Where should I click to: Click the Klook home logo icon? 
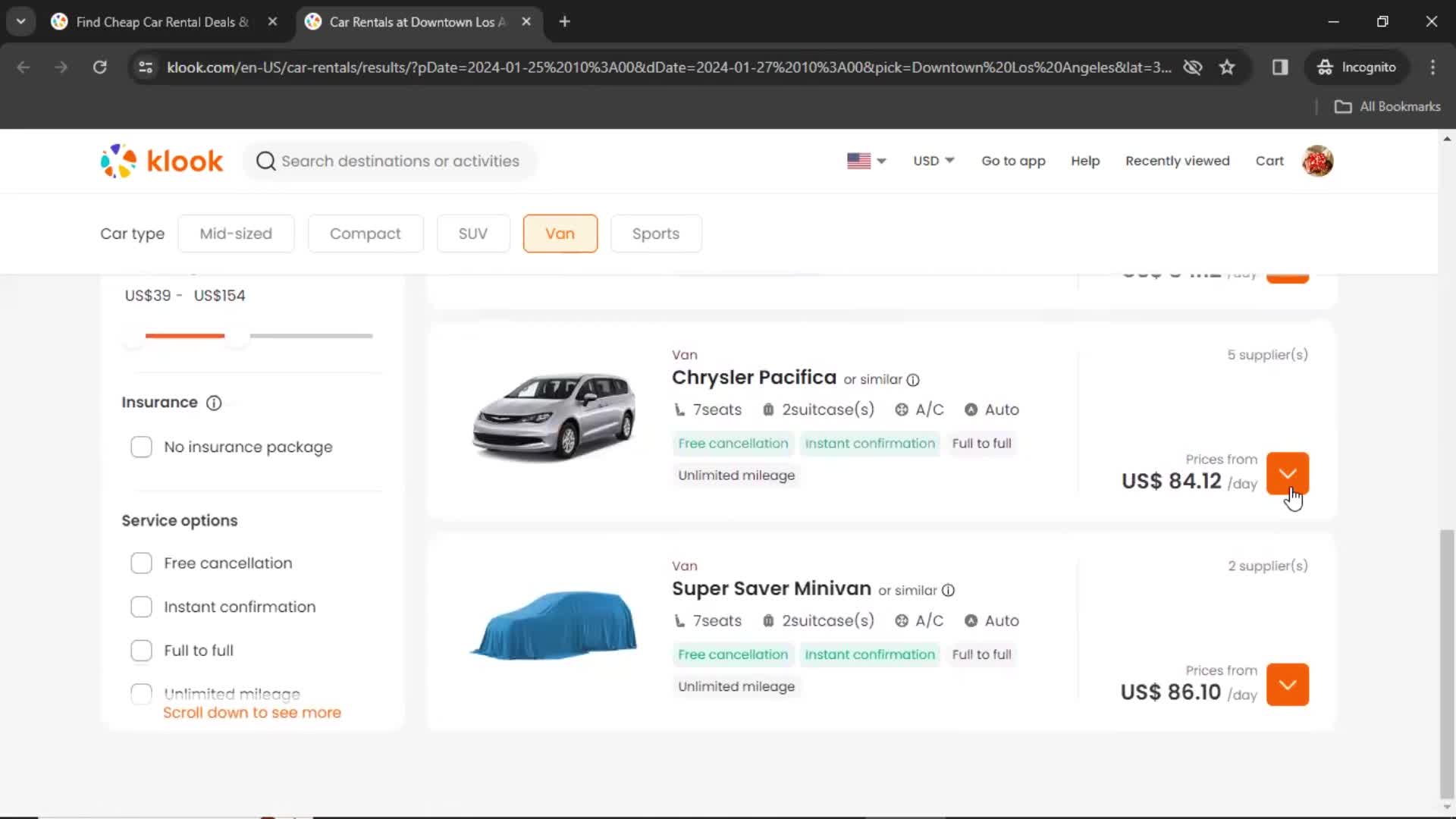pyautogui.click(x=160, y=161)
